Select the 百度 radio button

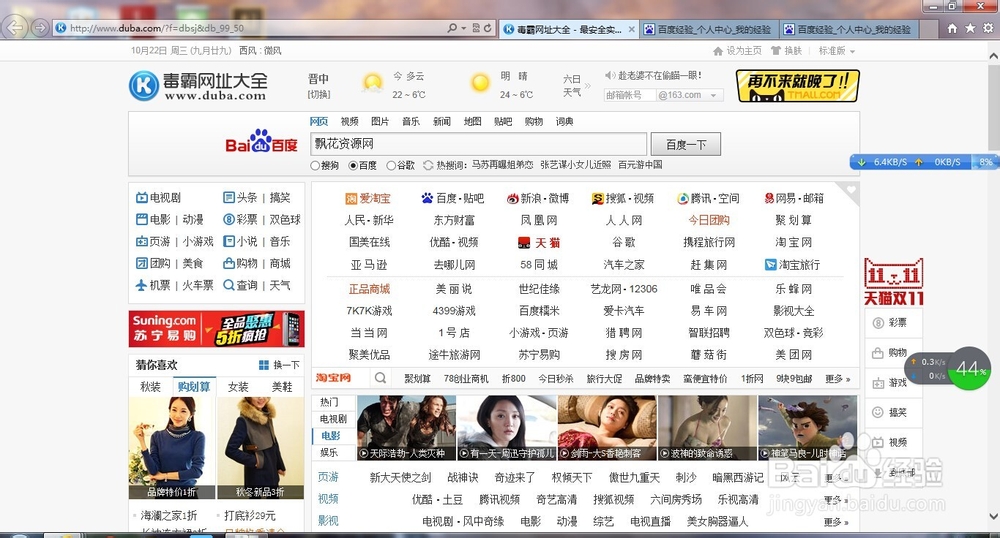point(353,166)
